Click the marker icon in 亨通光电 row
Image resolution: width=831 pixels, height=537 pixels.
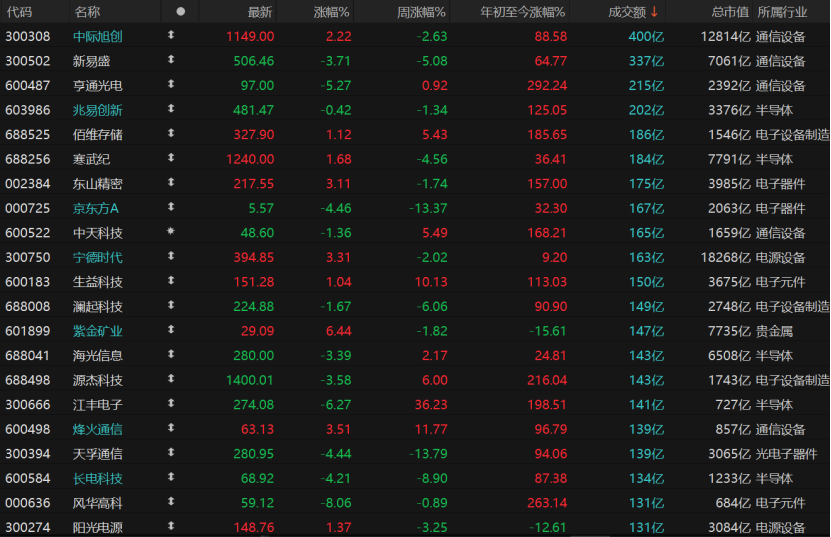tap(171, 84)
